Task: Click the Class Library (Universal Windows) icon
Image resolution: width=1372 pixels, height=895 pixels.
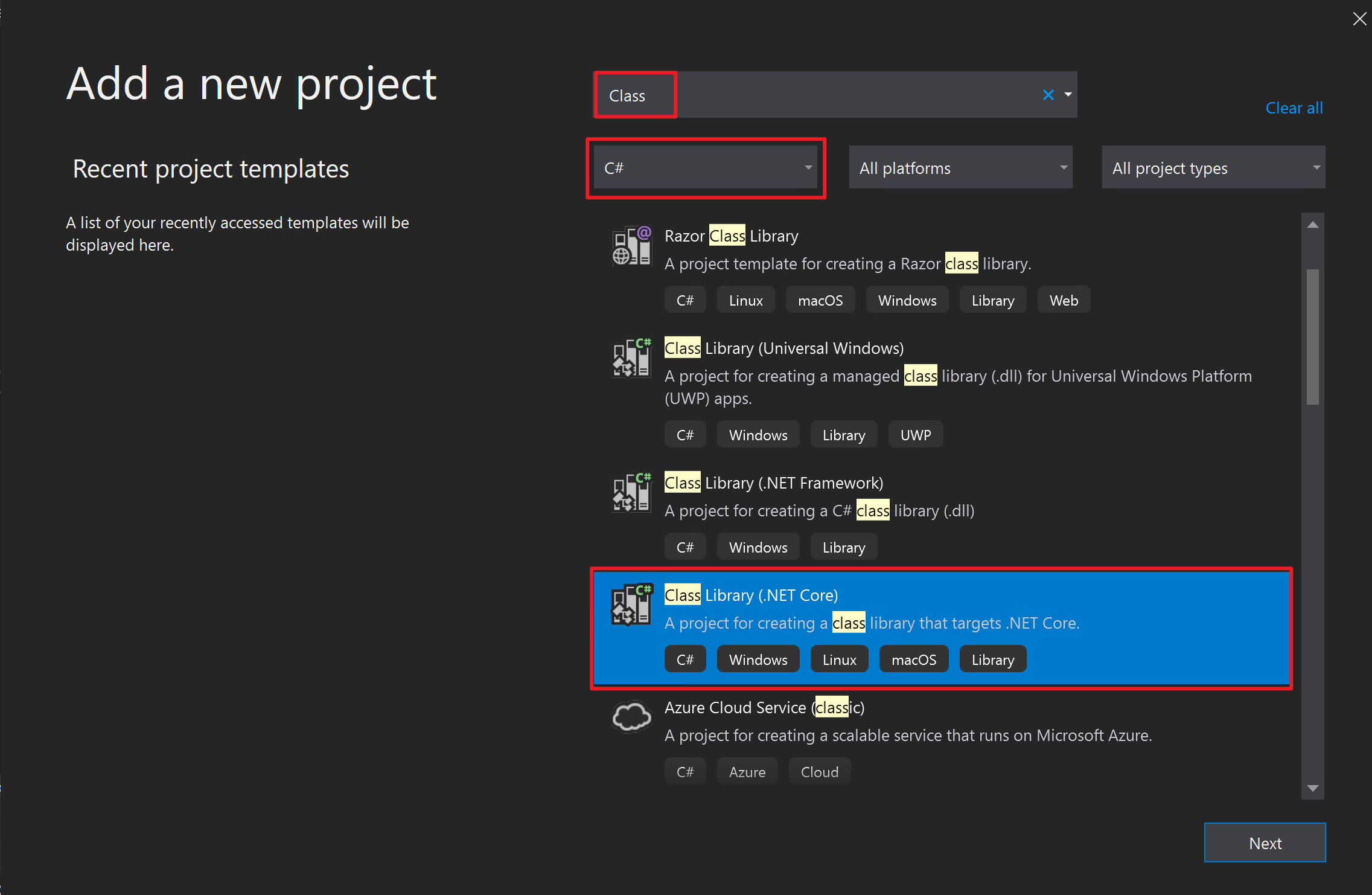Action: (x=631, y=358)
